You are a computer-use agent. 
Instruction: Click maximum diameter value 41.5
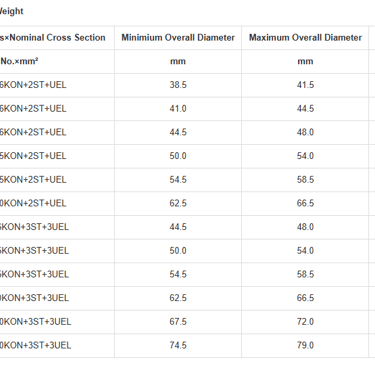(305, 85)
